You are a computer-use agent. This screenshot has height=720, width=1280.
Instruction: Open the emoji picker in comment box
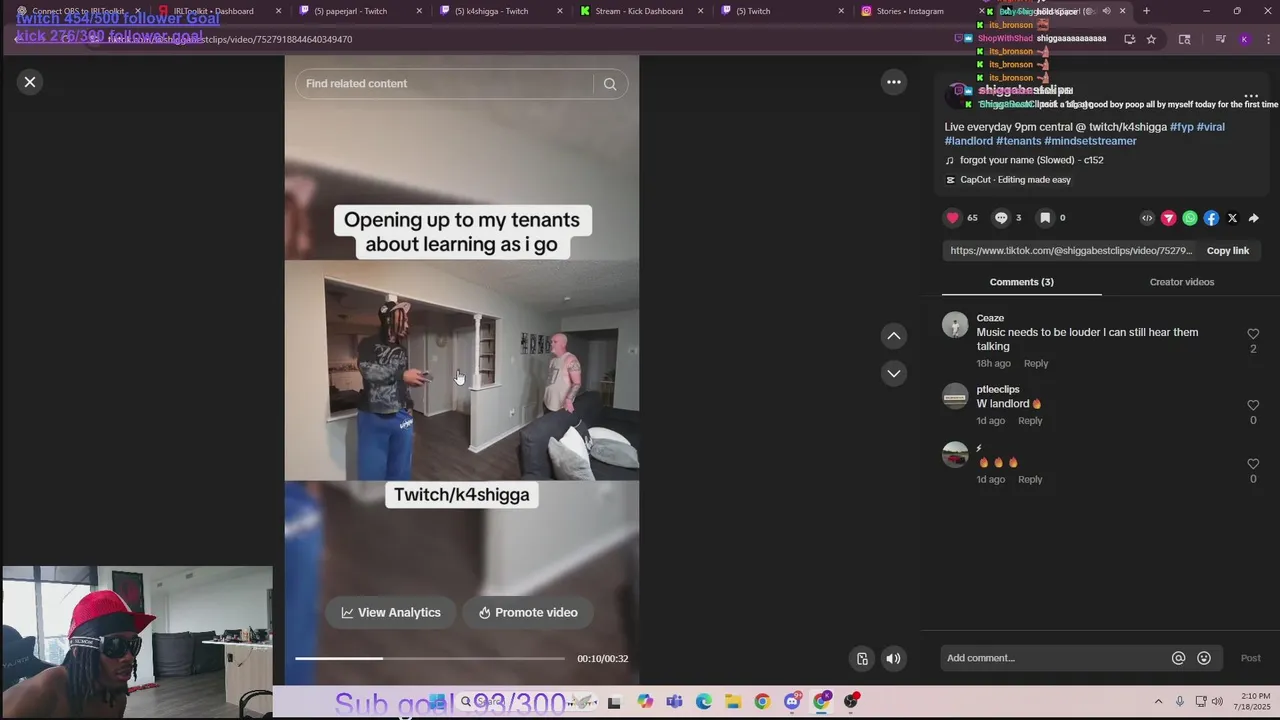tap(1204, 658)
